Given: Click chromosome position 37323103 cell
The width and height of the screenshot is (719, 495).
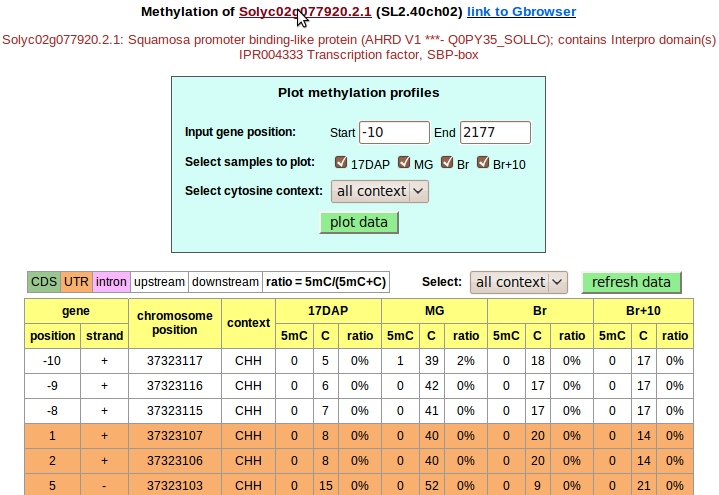Looking at the screenshot, I should tap(175, 485).
